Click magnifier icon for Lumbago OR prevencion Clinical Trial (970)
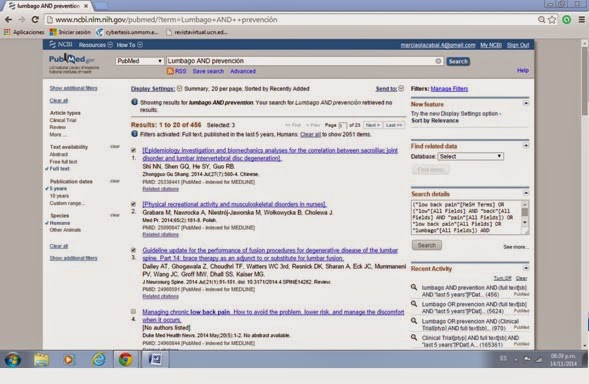The image size is (589, 384). tap(414, 321)
